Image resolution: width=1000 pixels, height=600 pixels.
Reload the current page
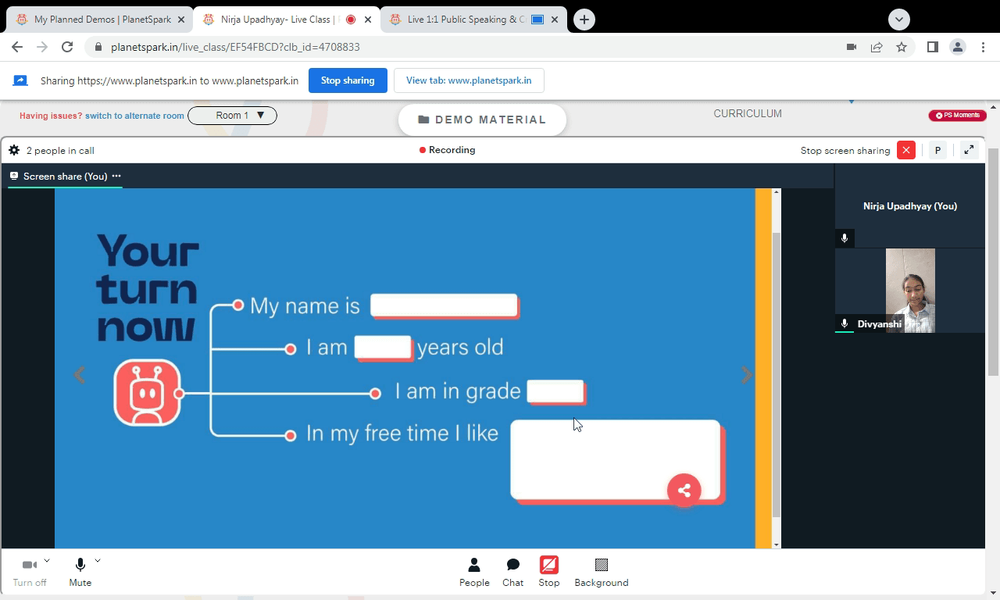click(x=67, y=47)
